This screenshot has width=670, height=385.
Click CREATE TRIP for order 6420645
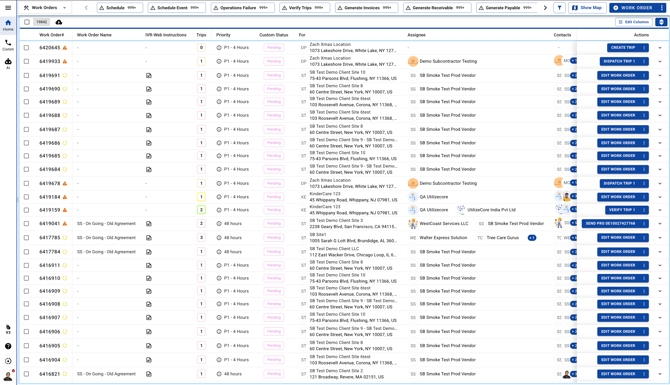tap(623, 48)
